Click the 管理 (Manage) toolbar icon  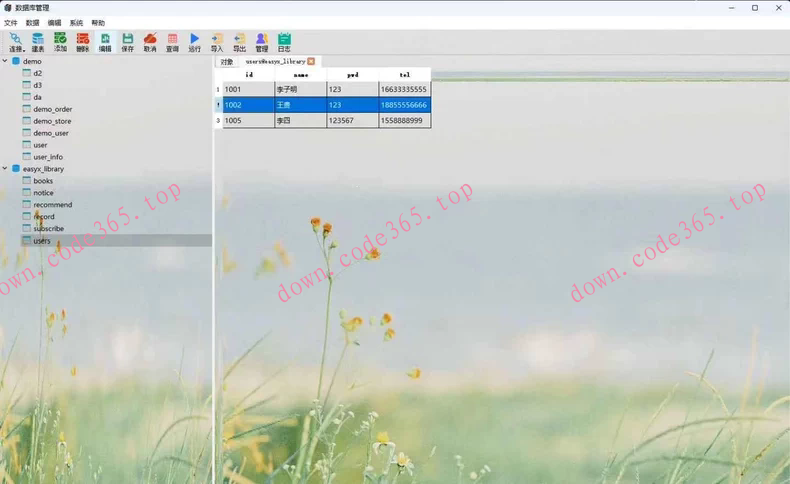[x=262, y=39]
